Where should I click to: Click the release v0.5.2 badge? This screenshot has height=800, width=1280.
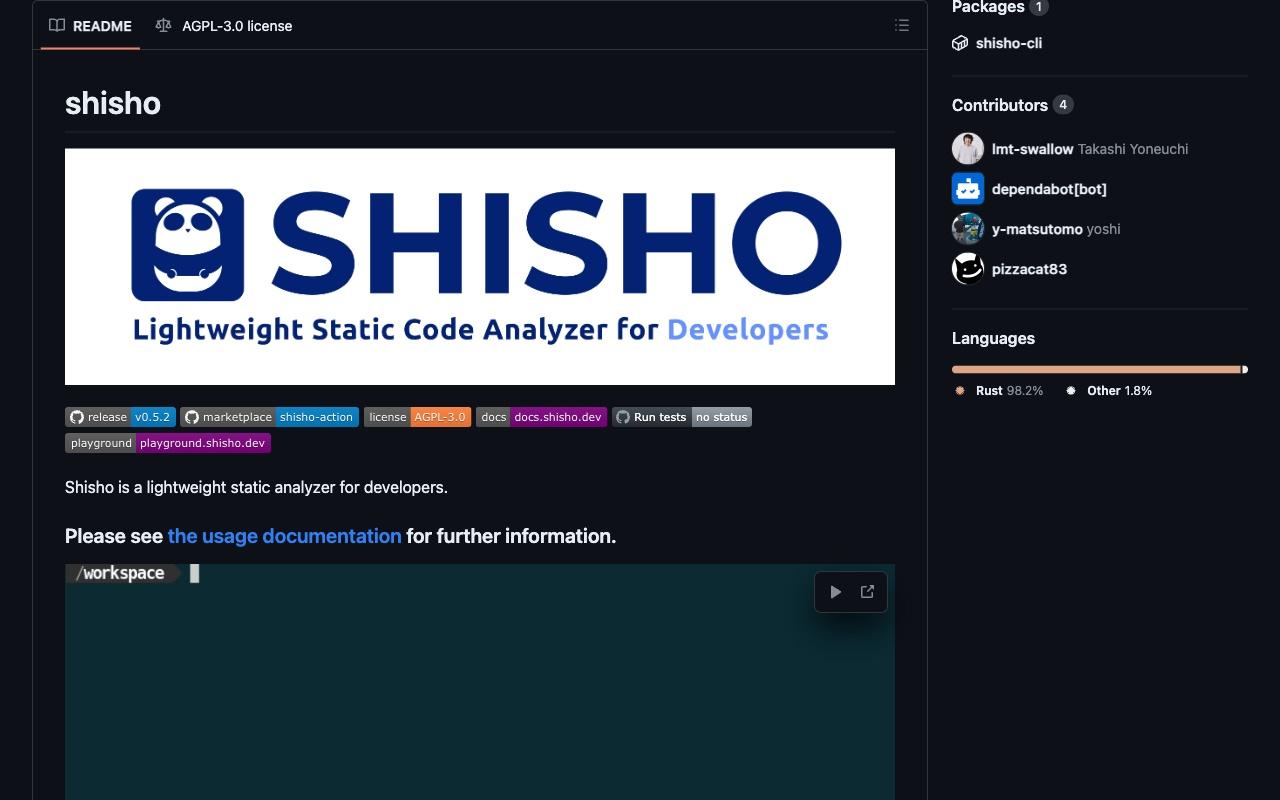pos(120,417)
